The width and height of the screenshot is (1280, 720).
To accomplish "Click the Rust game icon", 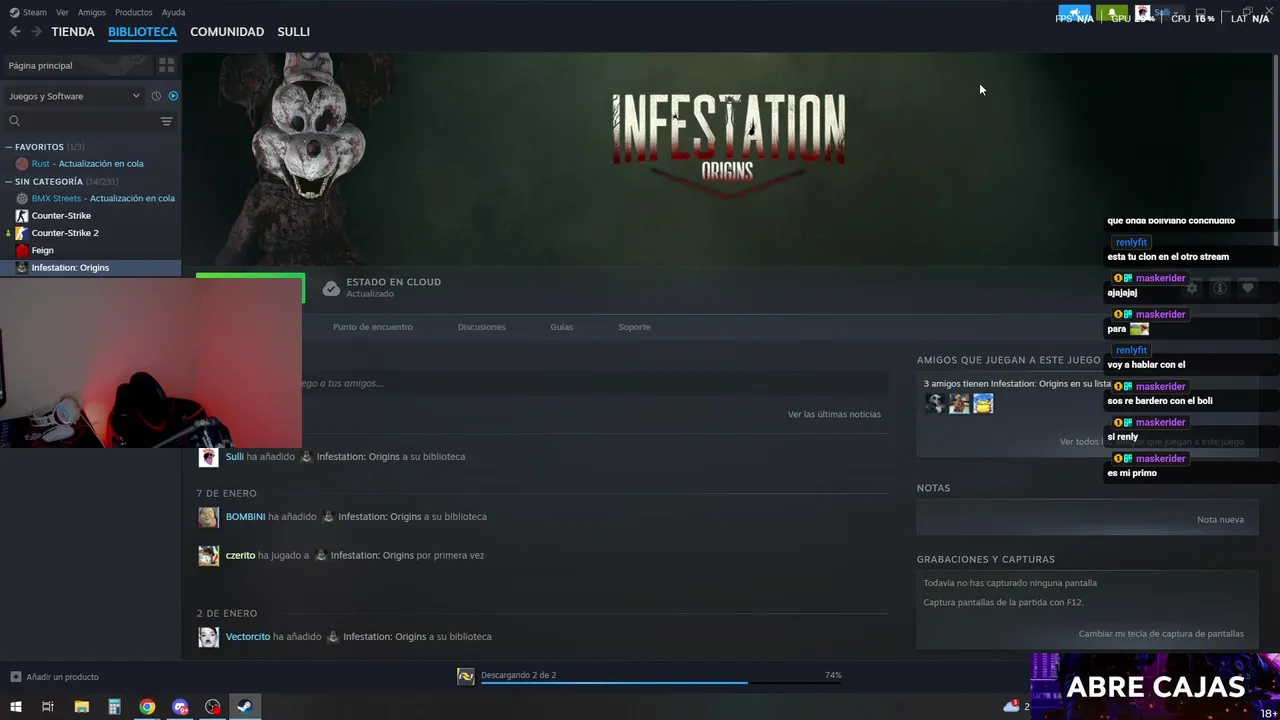I will tap(22, 164).
